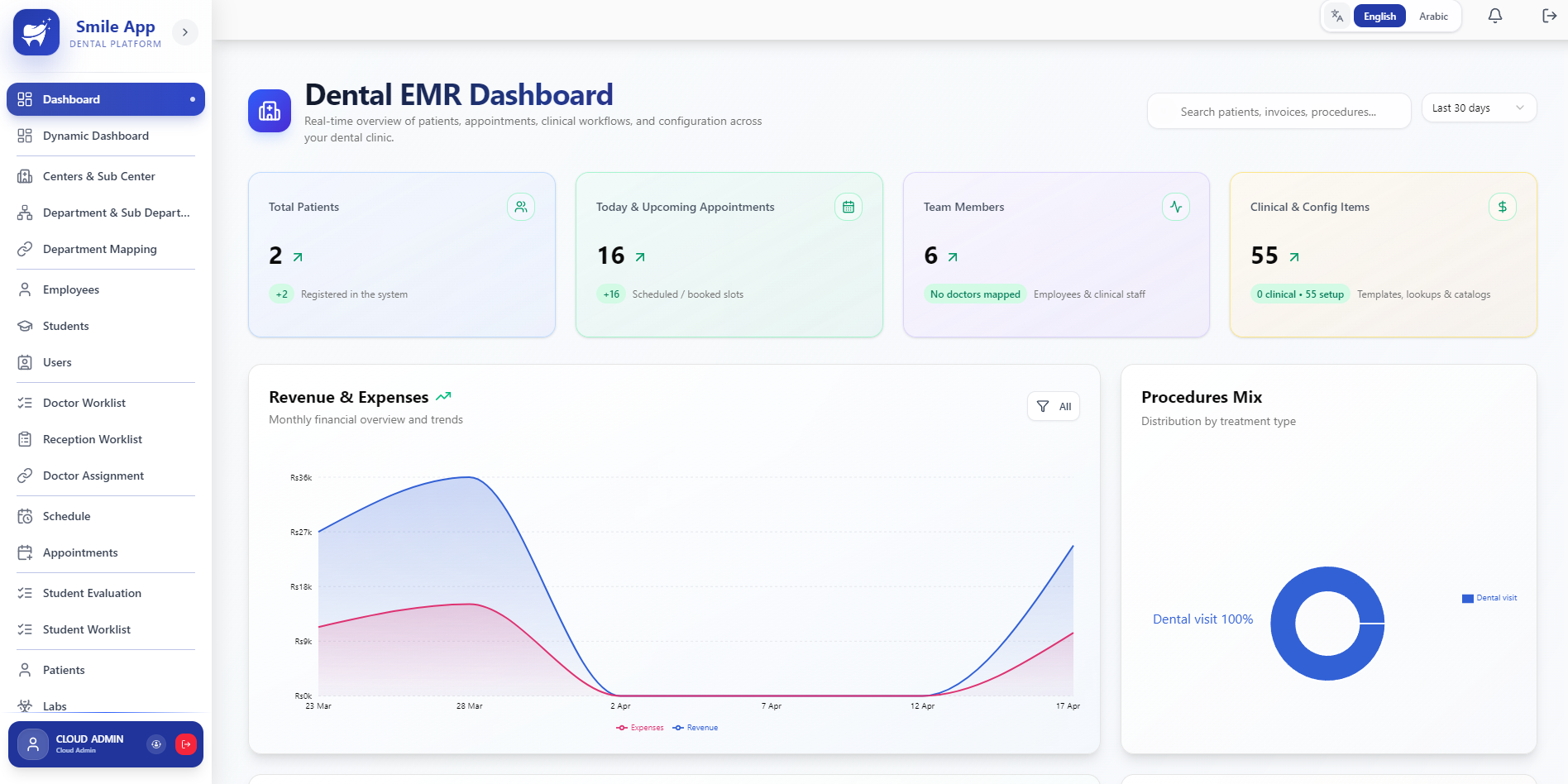This screenshot has height=784, width=1568.
Task: Switch language to Arabic
Action: (1433, 17)
